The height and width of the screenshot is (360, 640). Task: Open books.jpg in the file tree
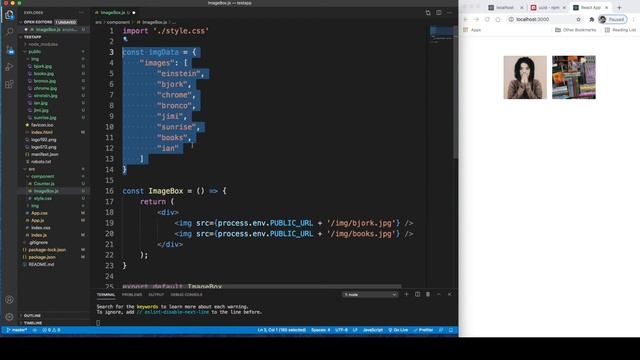(x=44, y=73)
